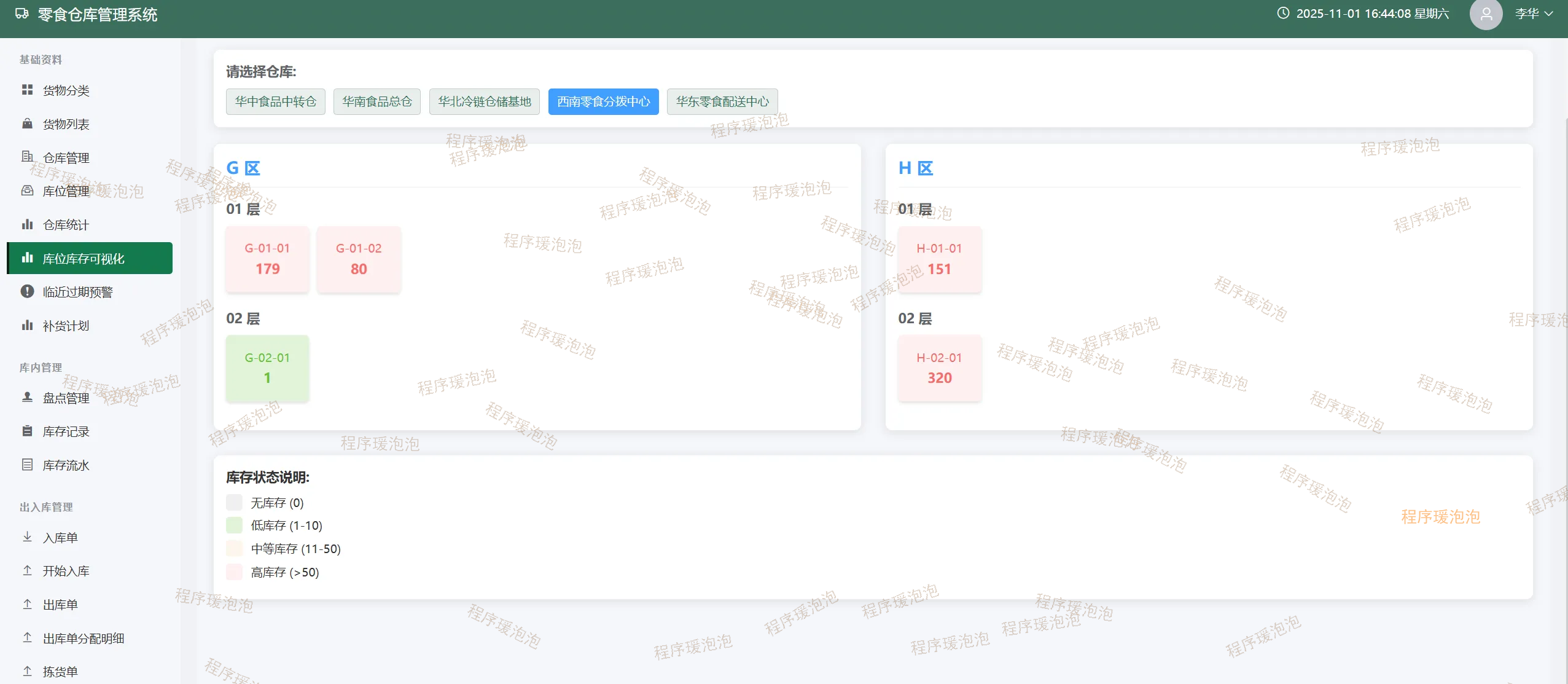
Task: Click the 货物列表 bag icon
Action: (x=27, y=124)
